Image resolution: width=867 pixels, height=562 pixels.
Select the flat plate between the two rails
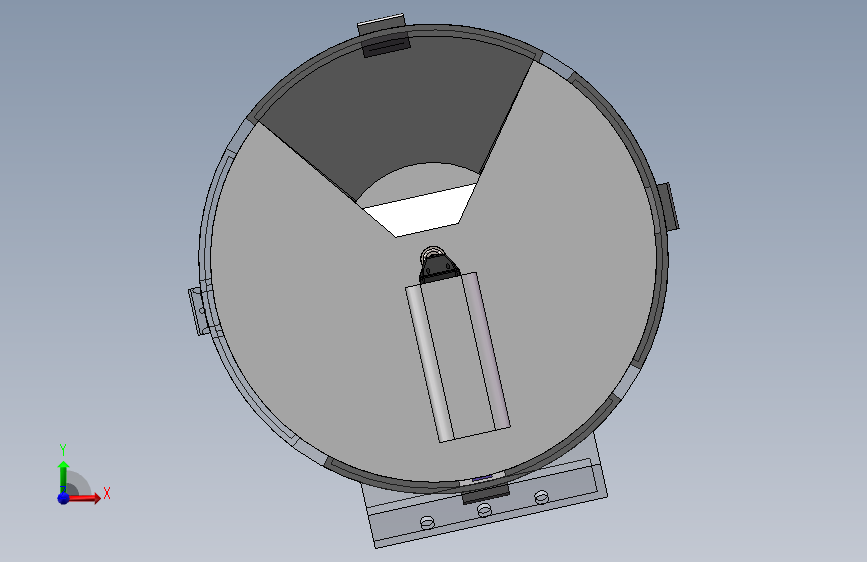click(458, 356)
